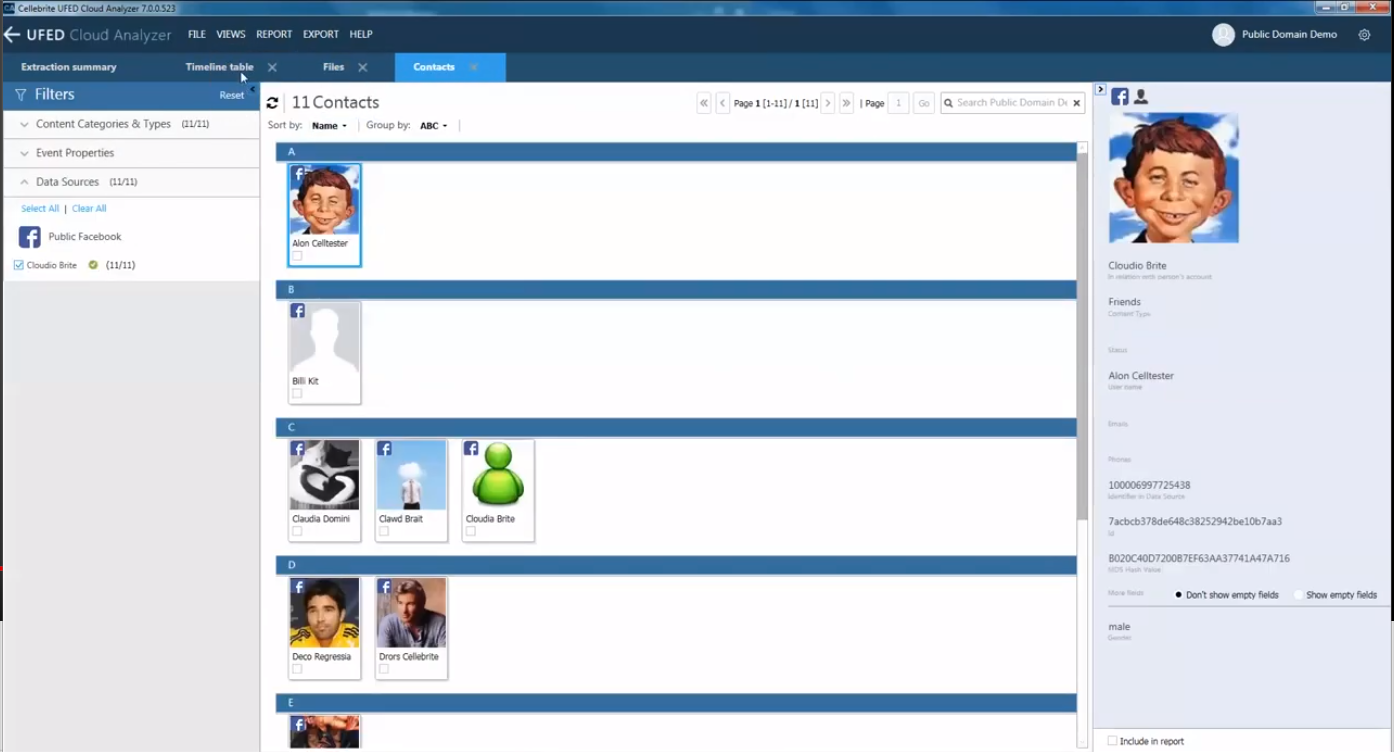This screenshot has width=1394, height=752.
Task: Collapse the details panel with its arrow
Action: [1100, 90]
